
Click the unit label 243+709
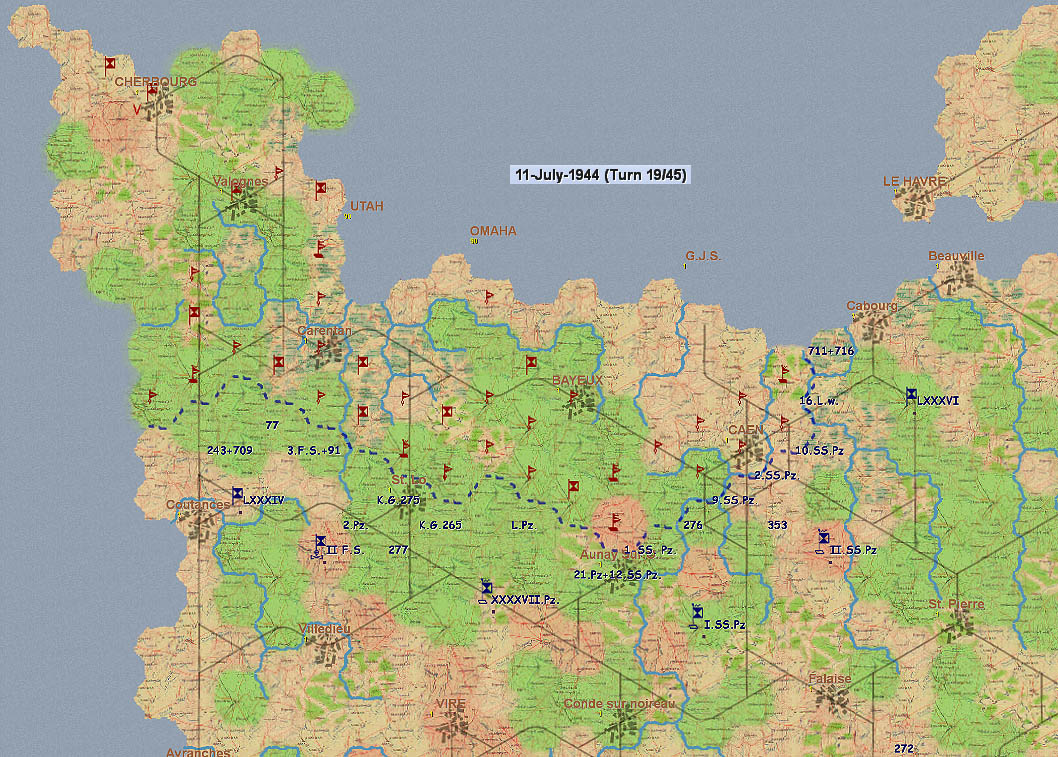tap(229, 450)
